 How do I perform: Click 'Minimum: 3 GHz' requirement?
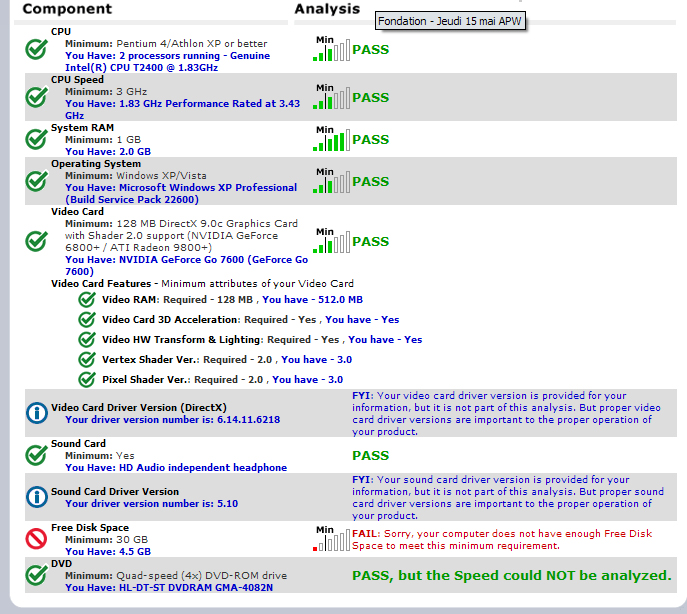[x=106, y=92]
